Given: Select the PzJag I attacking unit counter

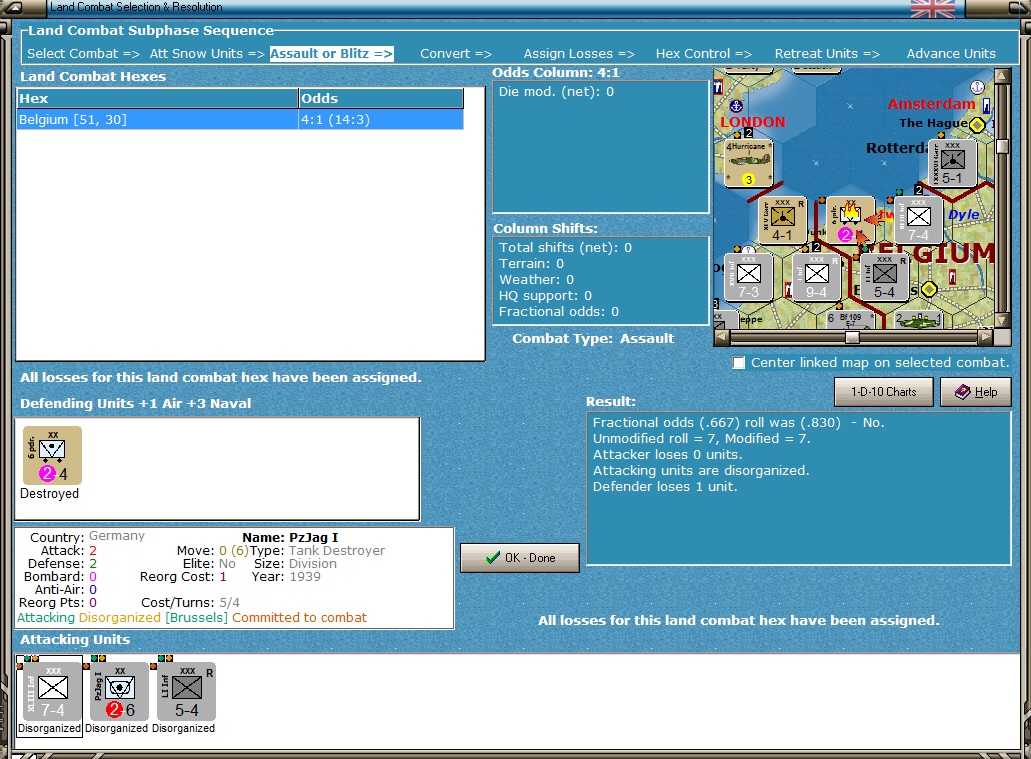Looking at the screenshot, I should click(120, 691).
